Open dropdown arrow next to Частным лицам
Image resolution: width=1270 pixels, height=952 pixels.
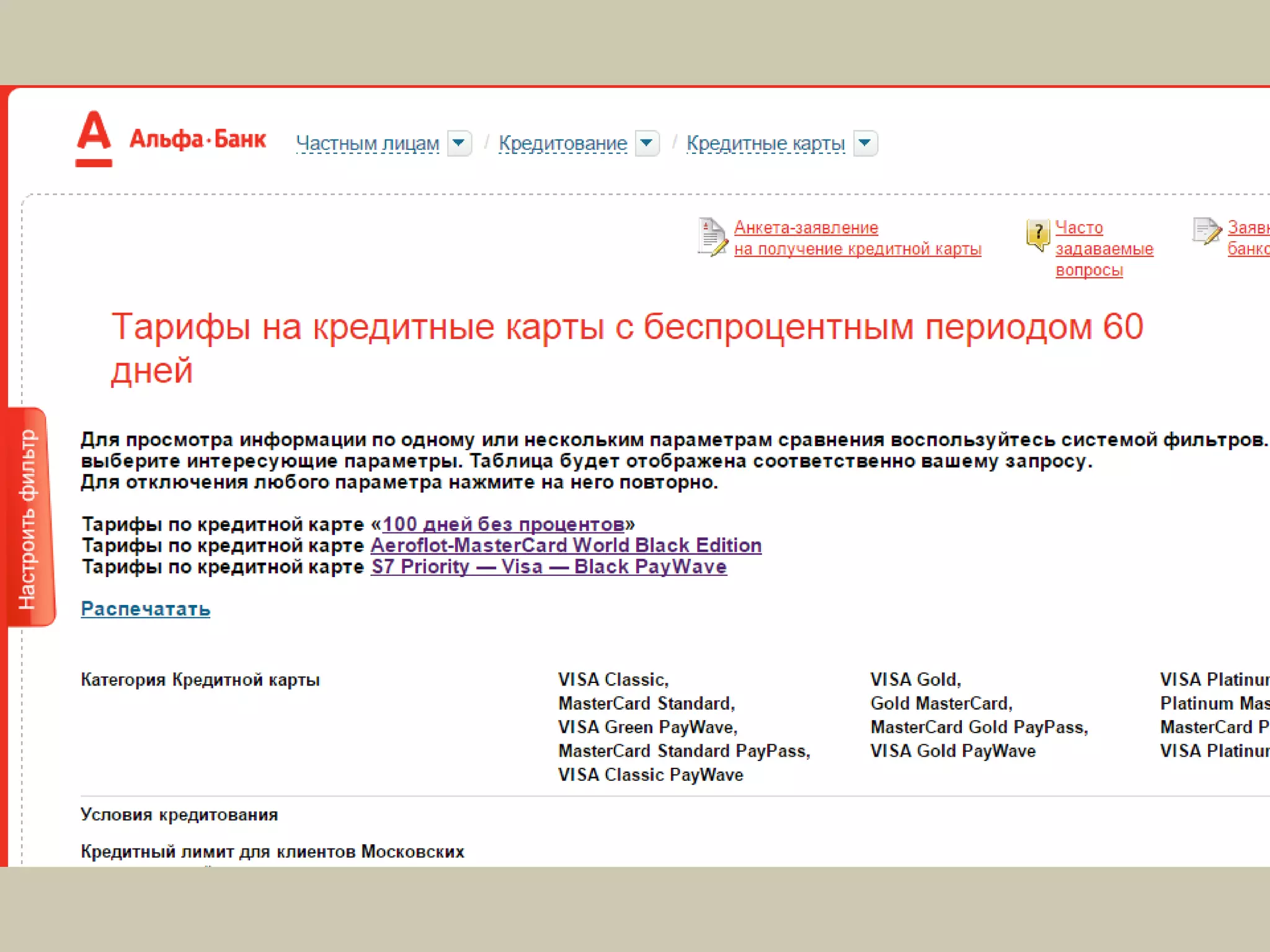(459, 144)
